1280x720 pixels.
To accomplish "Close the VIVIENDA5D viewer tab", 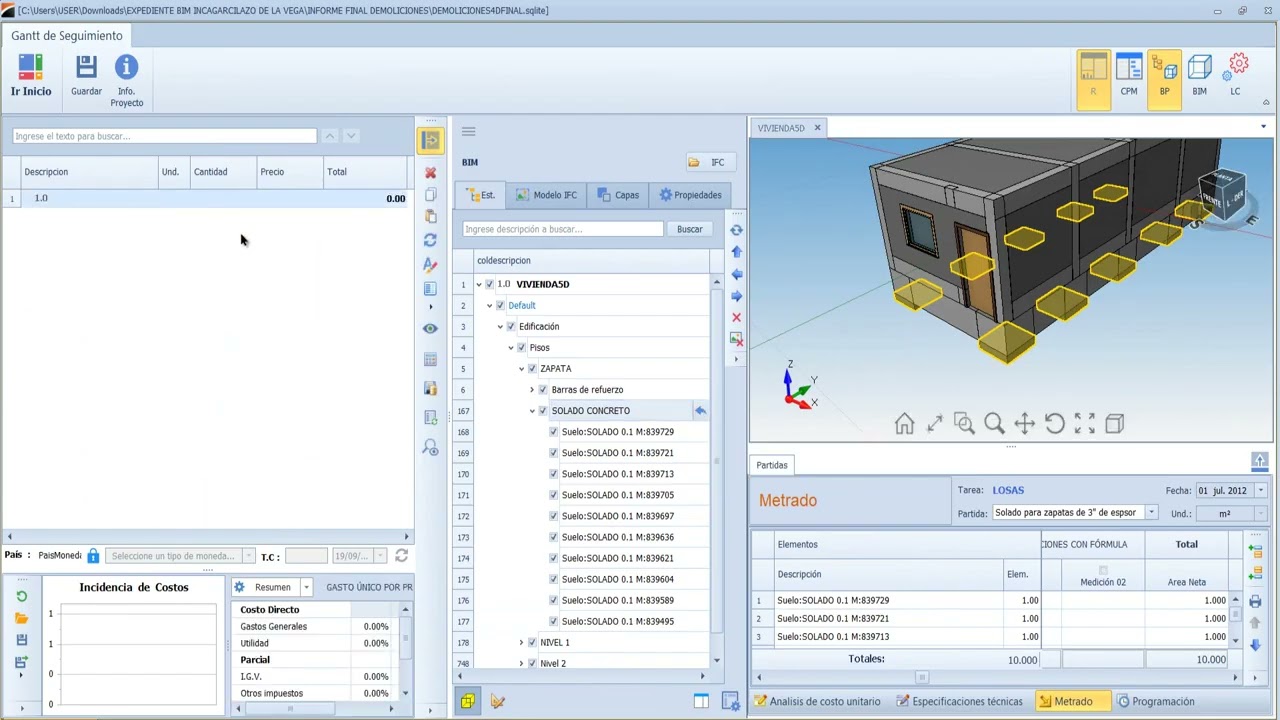I will coord(817,128).
